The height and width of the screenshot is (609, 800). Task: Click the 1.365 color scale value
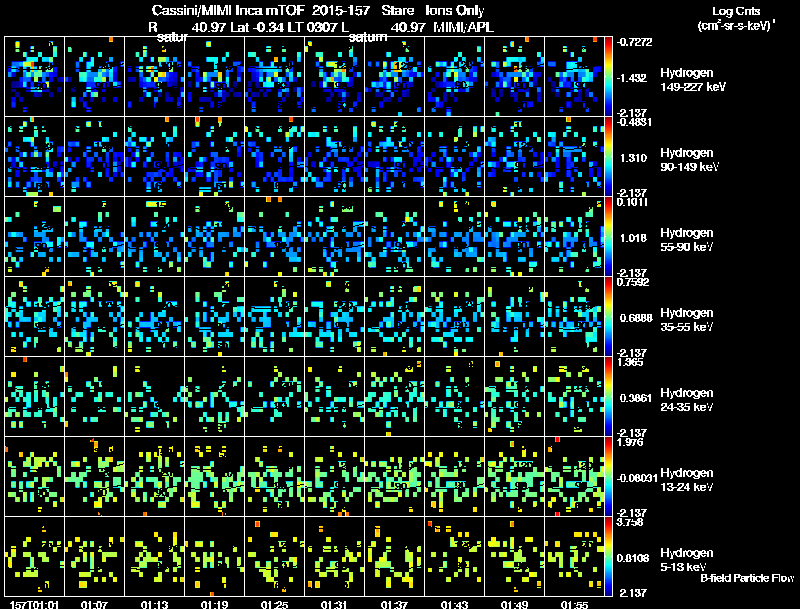pyautogui.click(x=630, y=362)
